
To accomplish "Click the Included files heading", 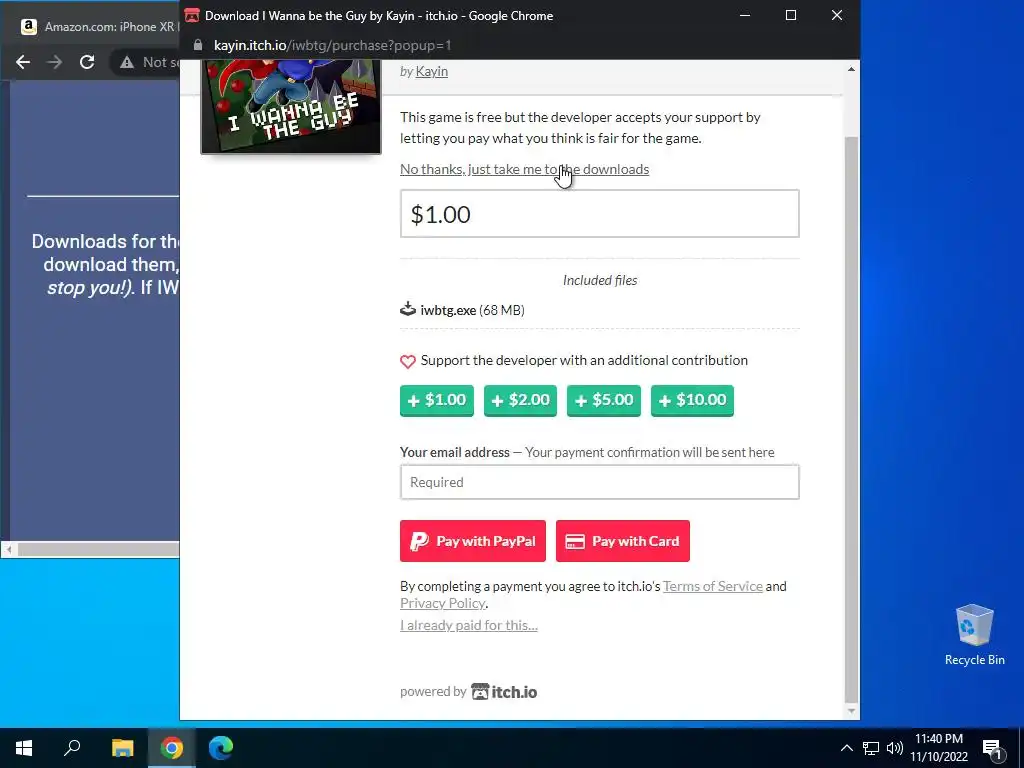I will (600, 280).
